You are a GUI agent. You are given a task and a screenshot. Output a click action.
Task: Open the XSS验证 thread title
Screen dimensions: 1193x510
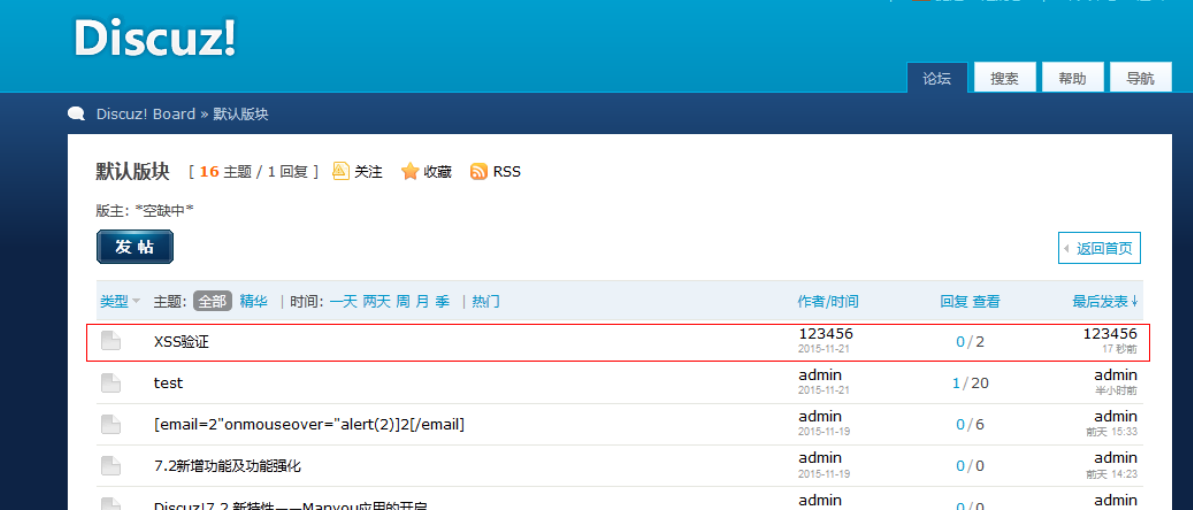[x=181, y=341]
